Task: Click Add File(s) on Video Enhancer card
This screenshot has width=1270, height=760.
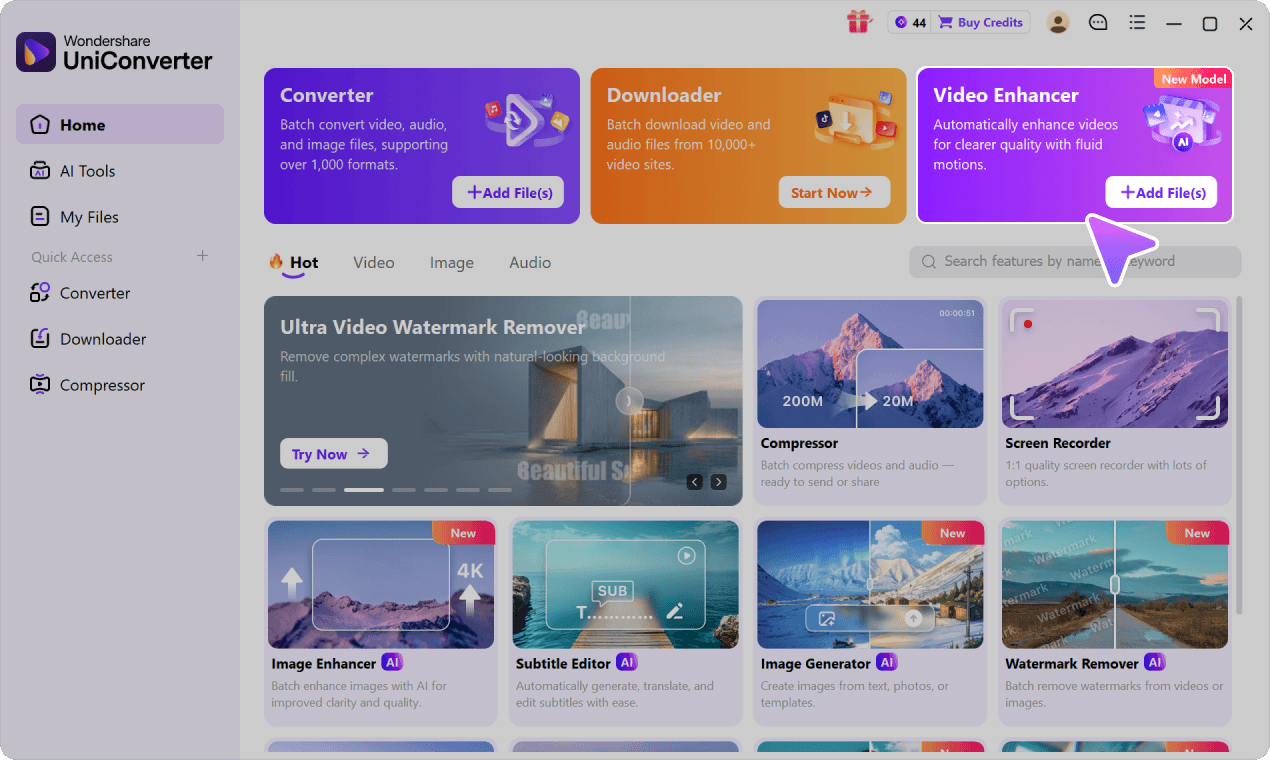Action: pyautogui.click(x=1161, y=192)
